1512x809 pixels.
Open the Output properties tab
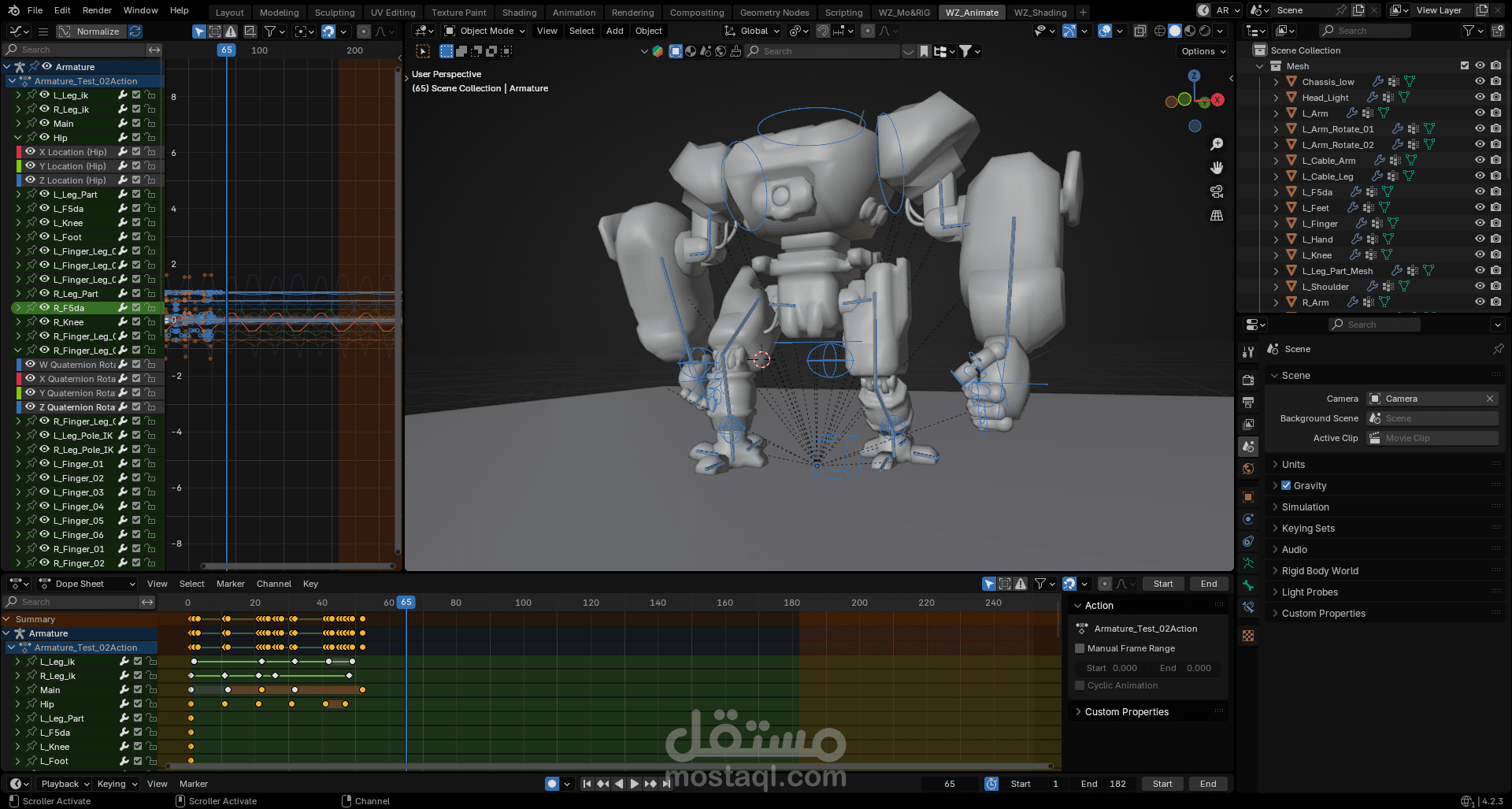(x=1248, y=403)
